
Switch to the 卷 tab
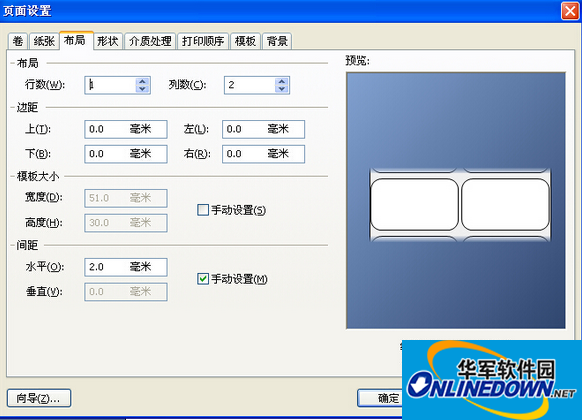[17, 41]
